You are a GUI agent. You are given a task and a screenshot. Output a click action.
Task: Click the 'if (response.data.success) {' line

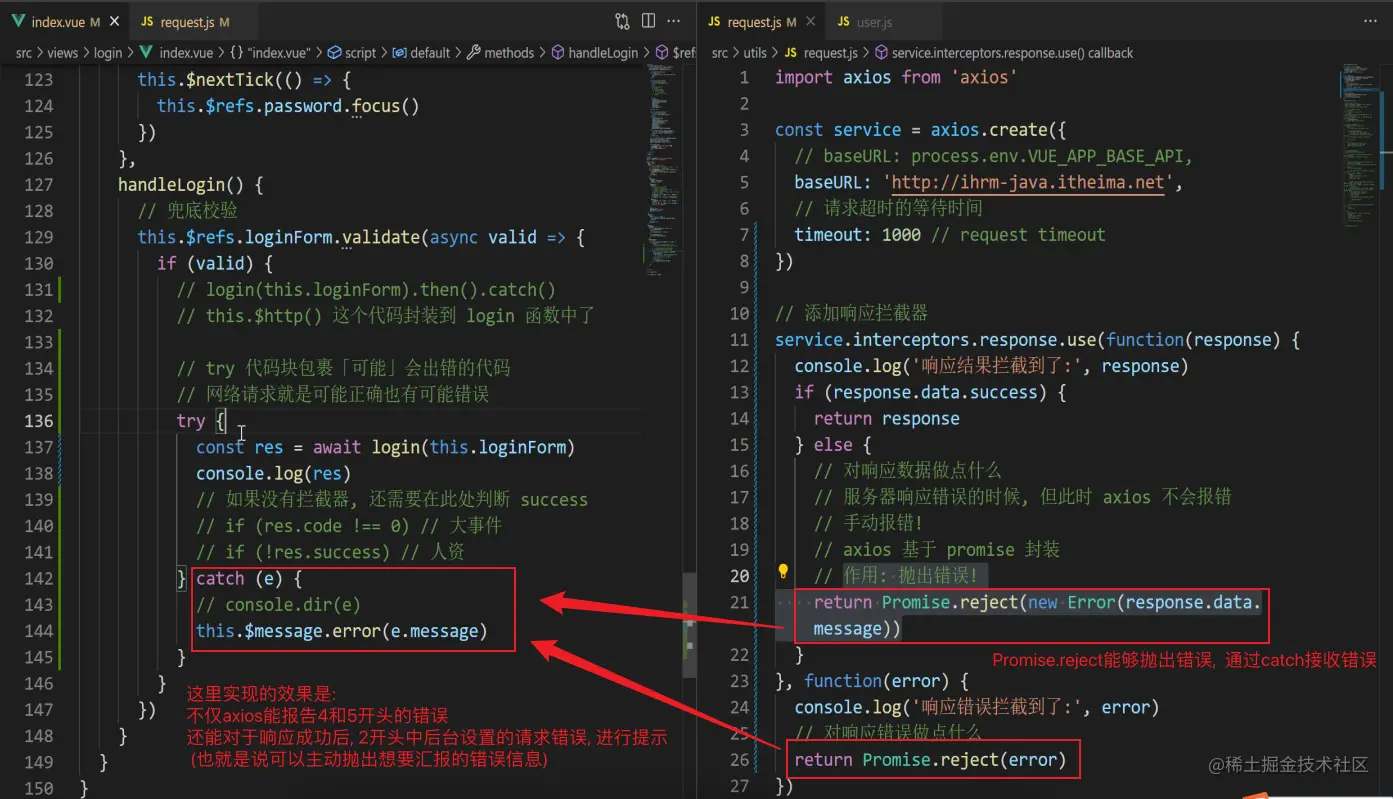[930, 392]
